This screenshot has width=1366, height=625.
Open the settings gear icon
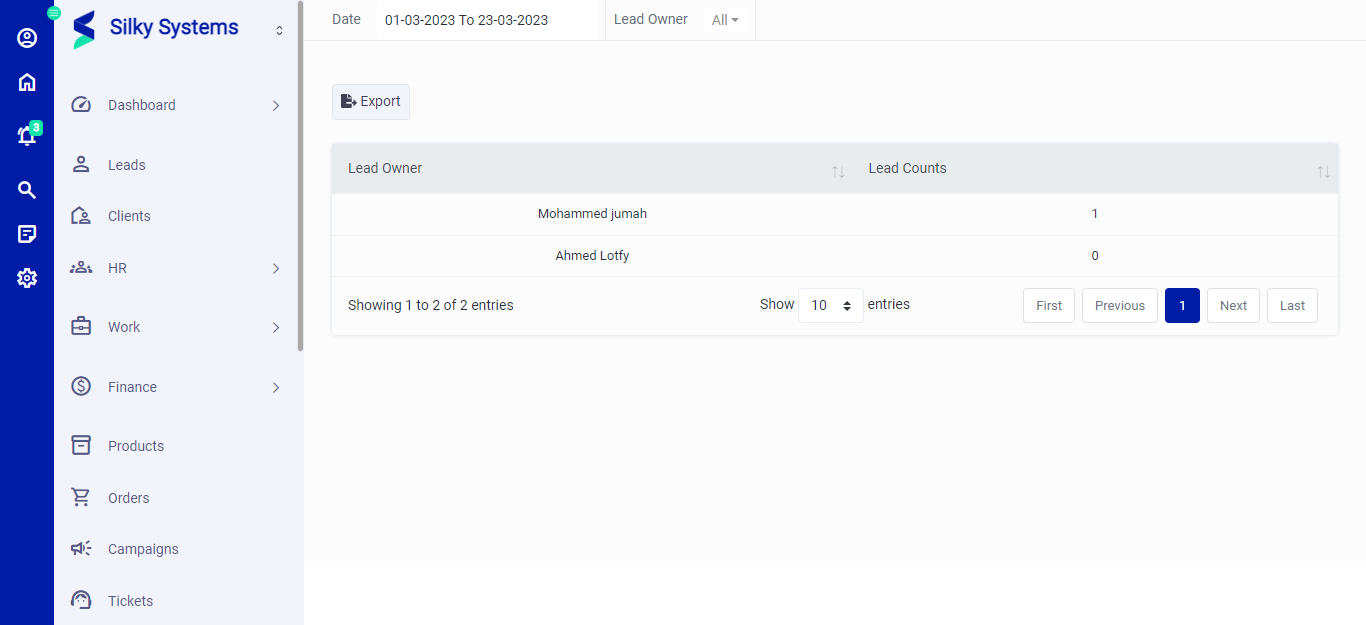click(27, 278)
